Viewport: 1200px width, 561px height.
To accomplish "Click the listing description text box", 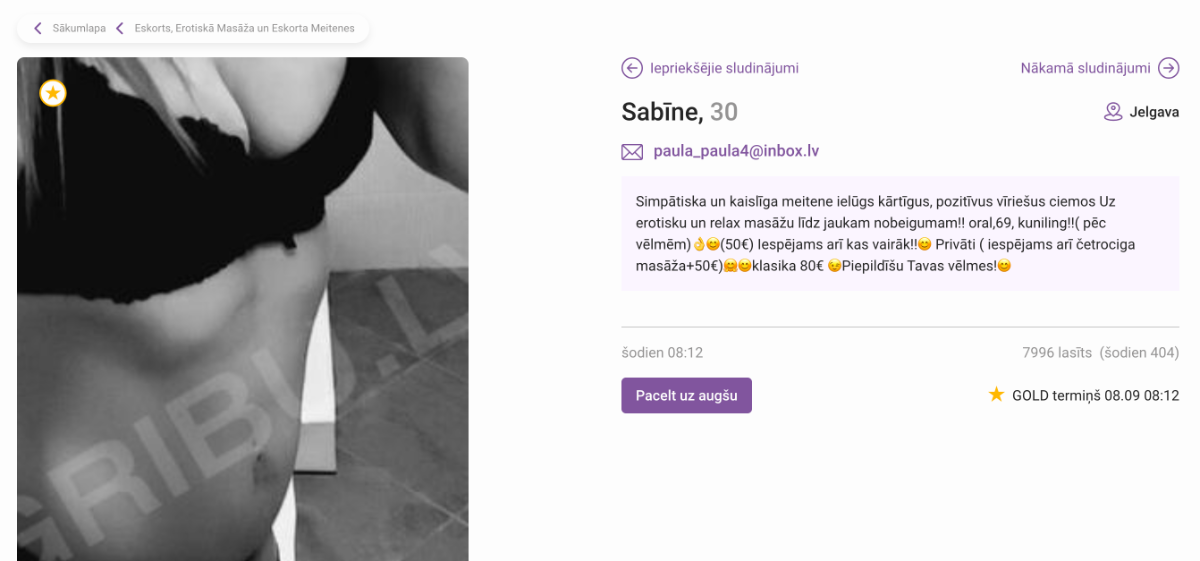I will 900,234.
